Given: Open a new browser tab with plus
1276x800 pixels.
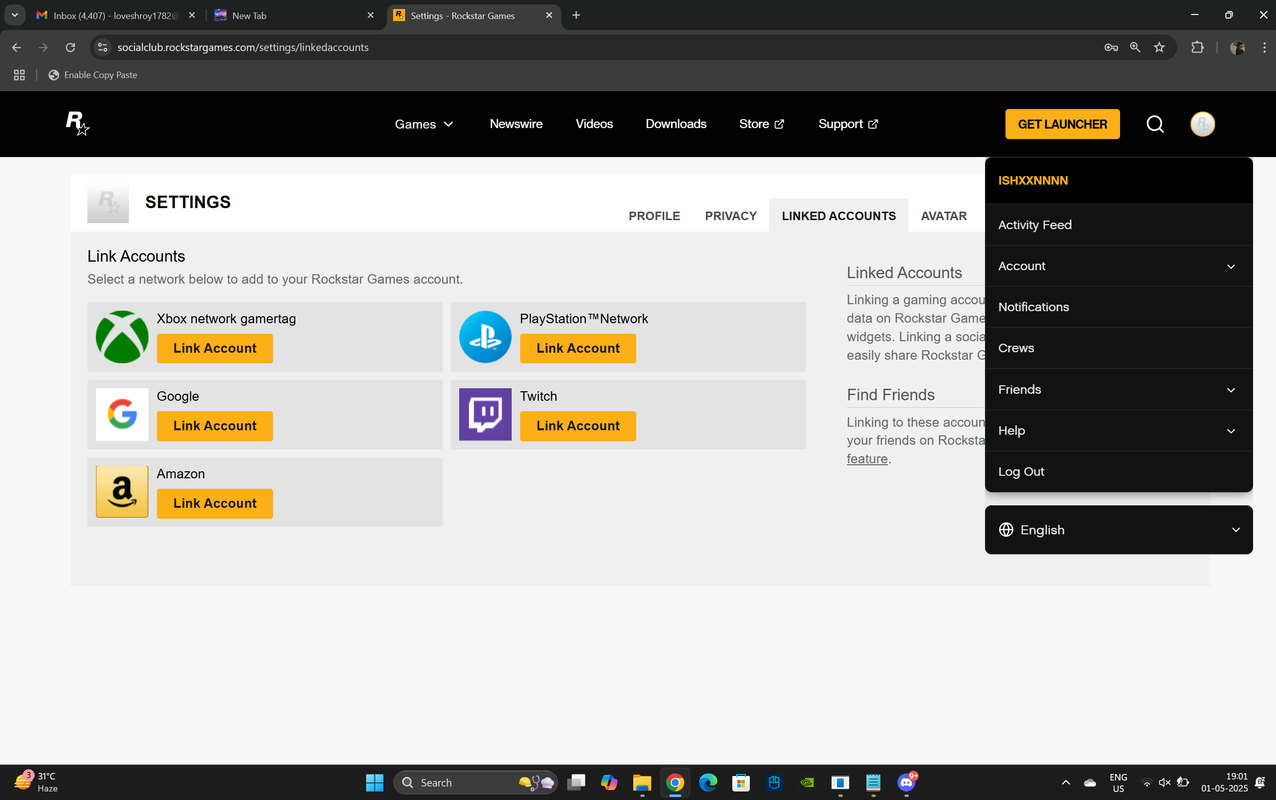Looking at the screenshot, I should click(x=576, y=15).
